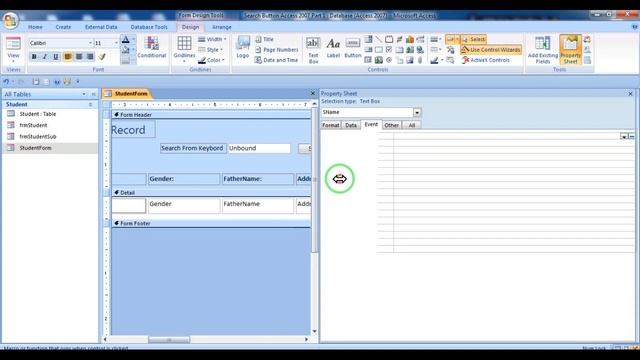Screen dimensions: 640x360
Task: Close the Property Sheet pane
Action: (x=630, y=94)
